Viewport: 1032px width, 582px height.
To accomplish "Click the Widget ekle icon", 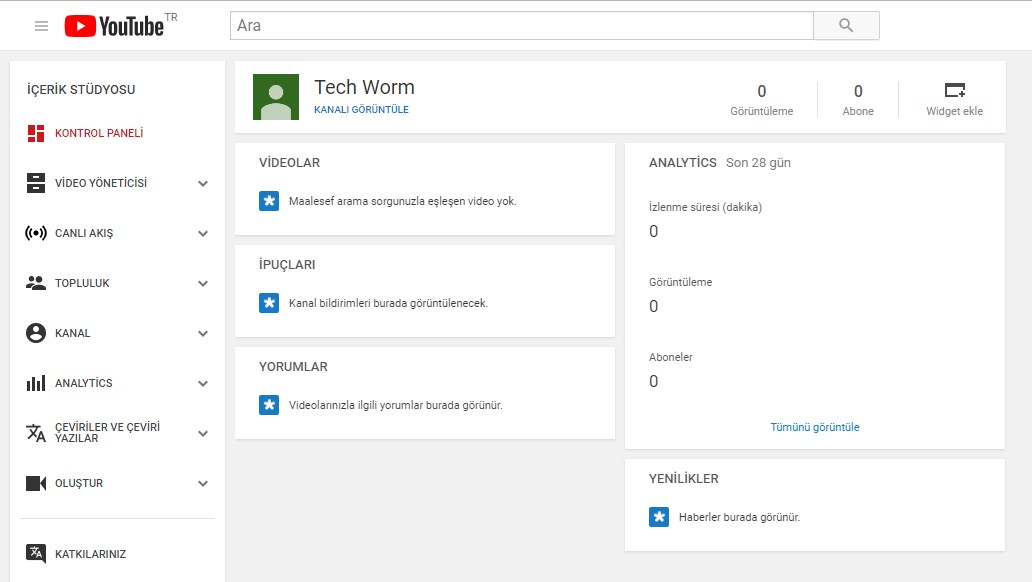I will (954, 90).
